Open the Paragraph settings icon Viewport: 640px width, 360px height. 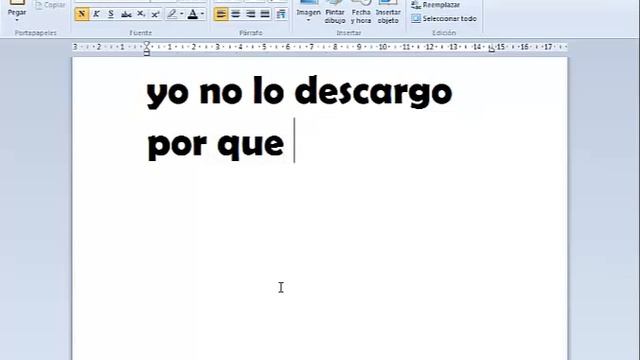click(x=281, y=14)
